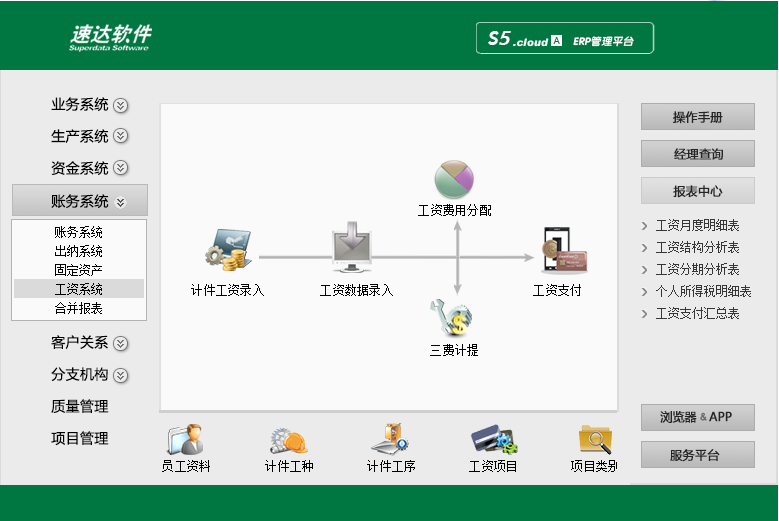The width and height of the screenshot is (779, 521).
Task: Open the 工资支付 phone and card icon
Action: coord(564,250)
